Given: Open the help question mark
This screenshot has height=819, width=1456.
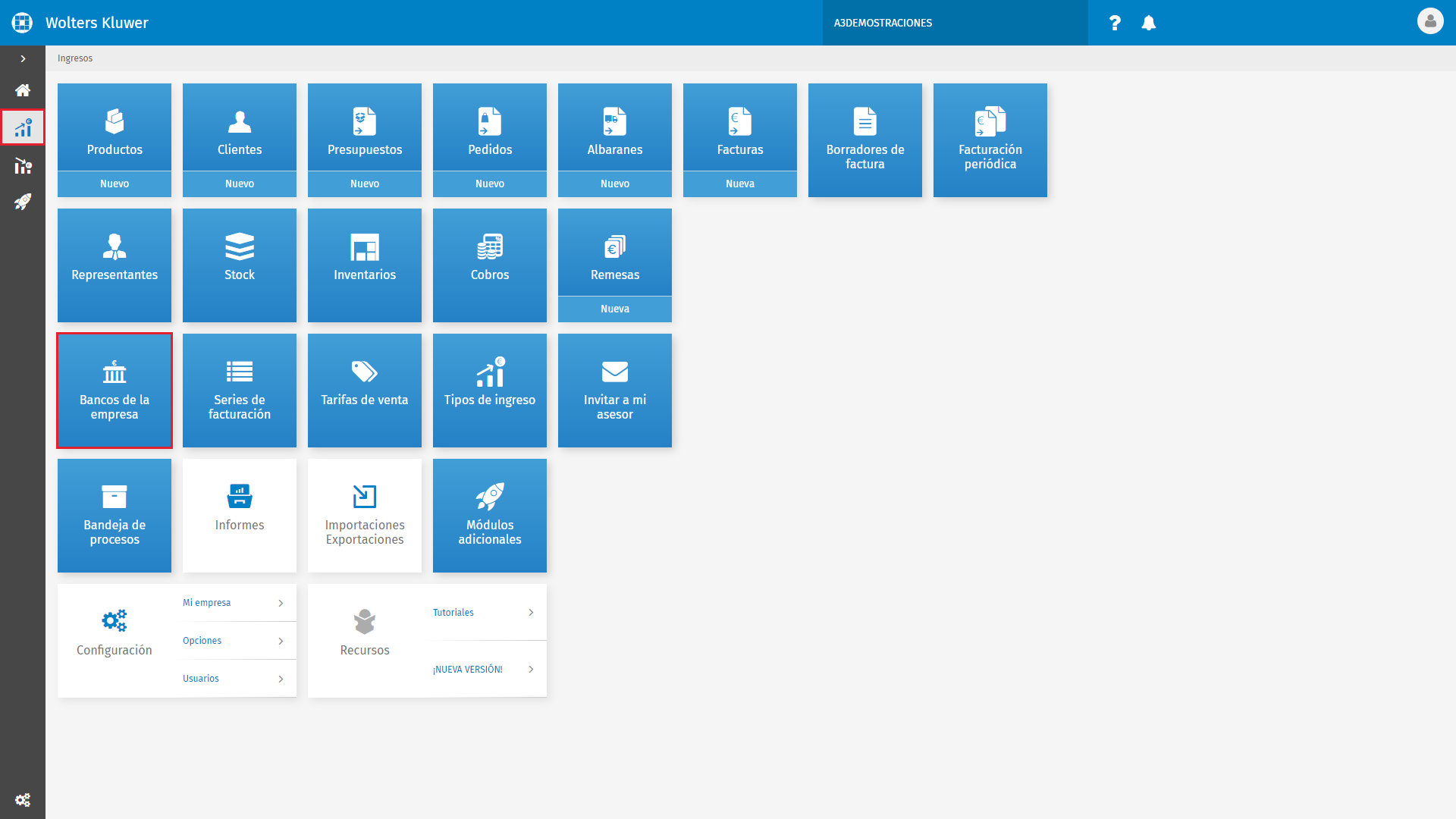Looking at the screenshot, I should (x=1115, y=23).
